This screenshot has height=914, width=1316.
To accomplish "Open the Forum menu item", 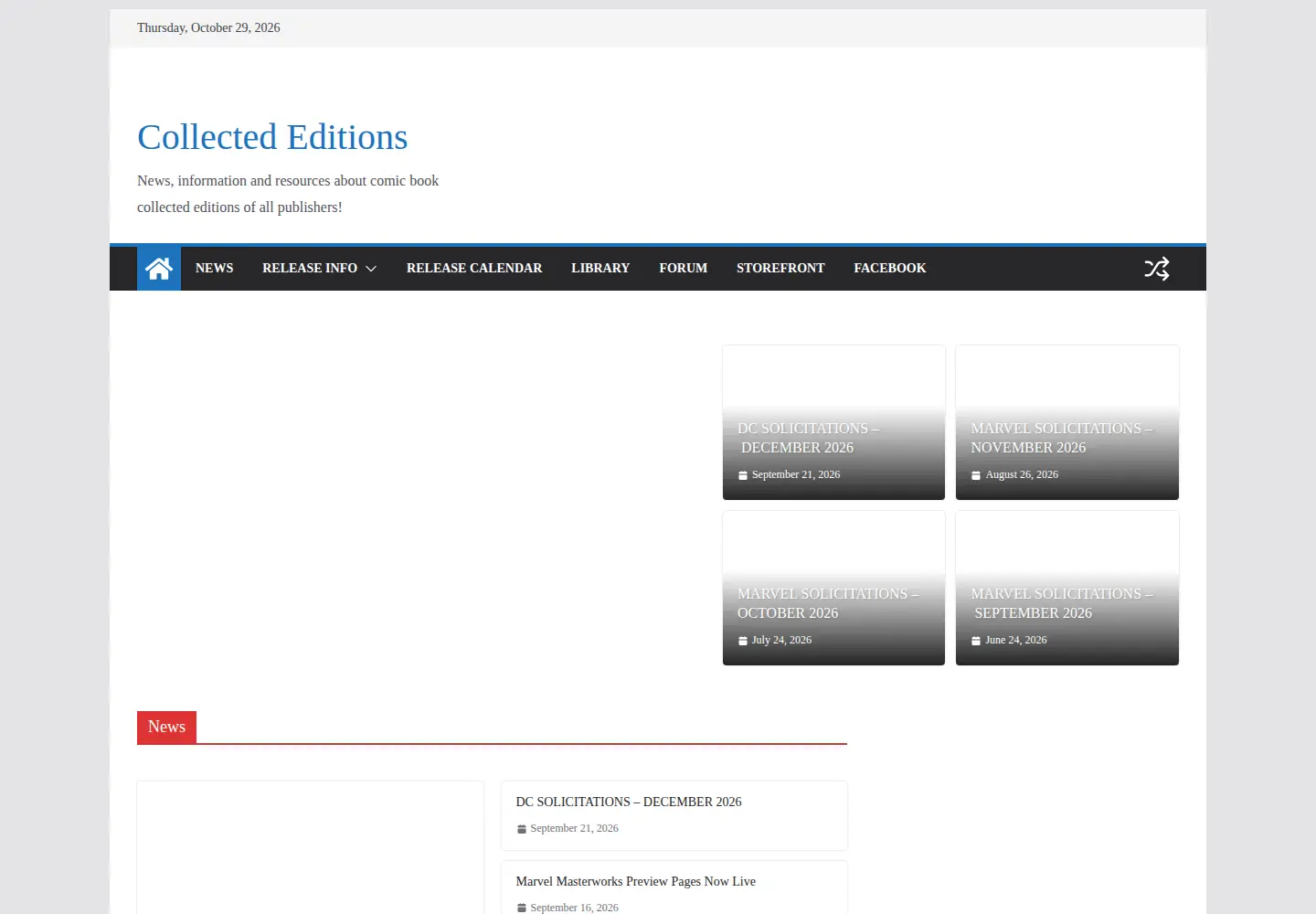I will (x=684, y=268).
